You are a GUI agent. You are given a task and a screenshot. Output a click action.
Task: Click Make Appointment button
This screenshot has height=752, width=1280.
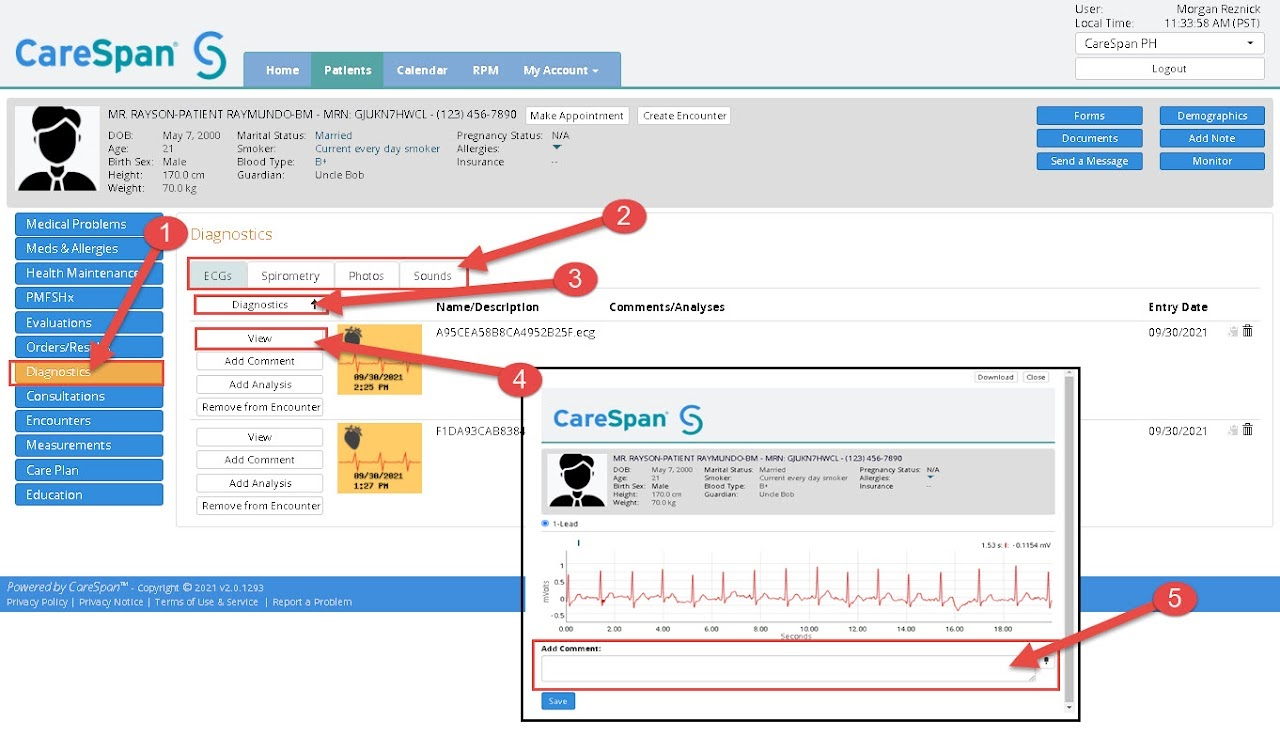577,116
